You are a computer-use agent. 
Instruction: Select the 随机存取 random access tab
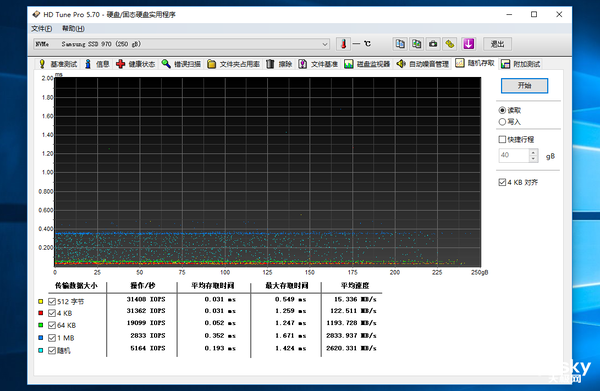coord(475,63)
